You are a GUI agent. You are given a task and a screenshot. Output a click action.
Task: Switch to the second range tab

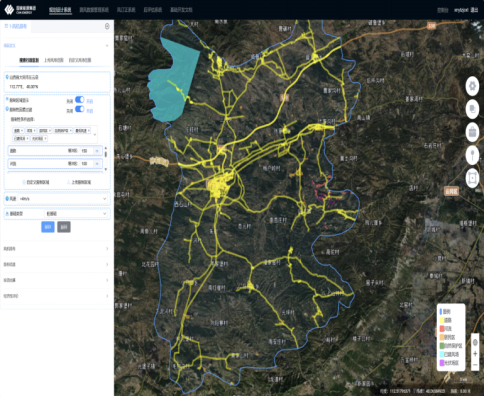(54, 60)
